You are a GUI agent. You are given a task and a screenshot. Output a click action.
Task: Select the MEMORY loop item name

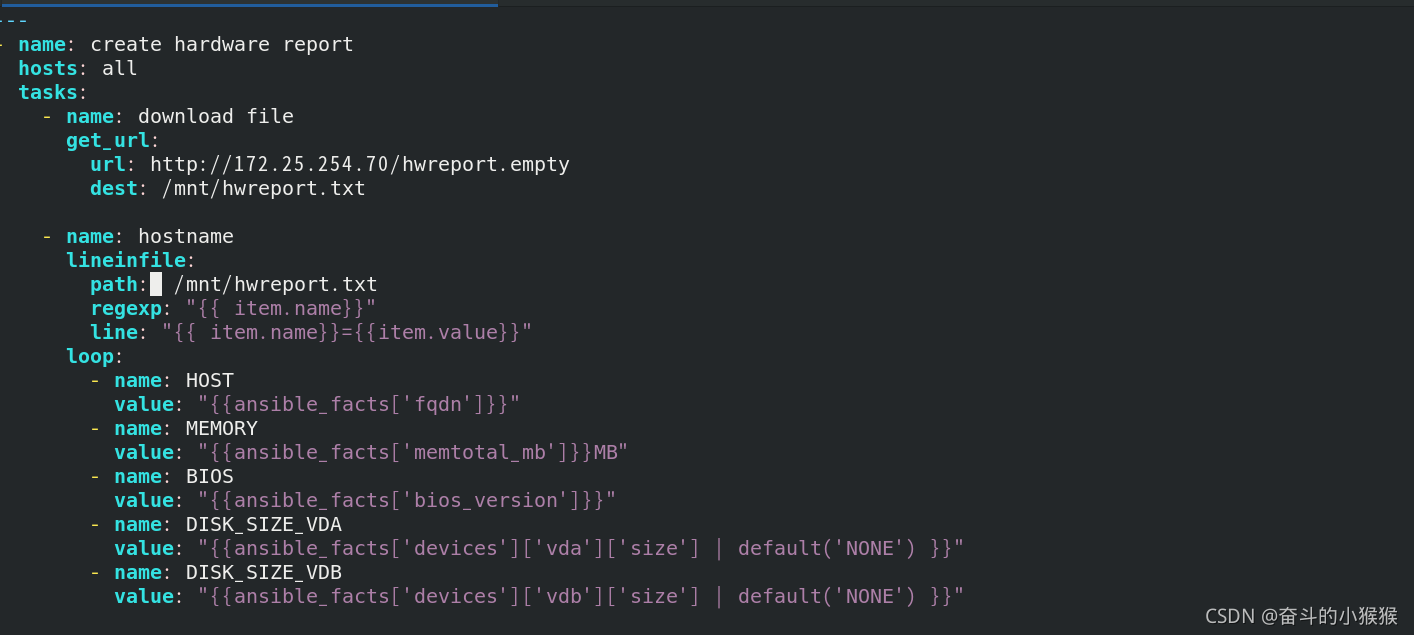pyautogui.click(x=221, y=428)
